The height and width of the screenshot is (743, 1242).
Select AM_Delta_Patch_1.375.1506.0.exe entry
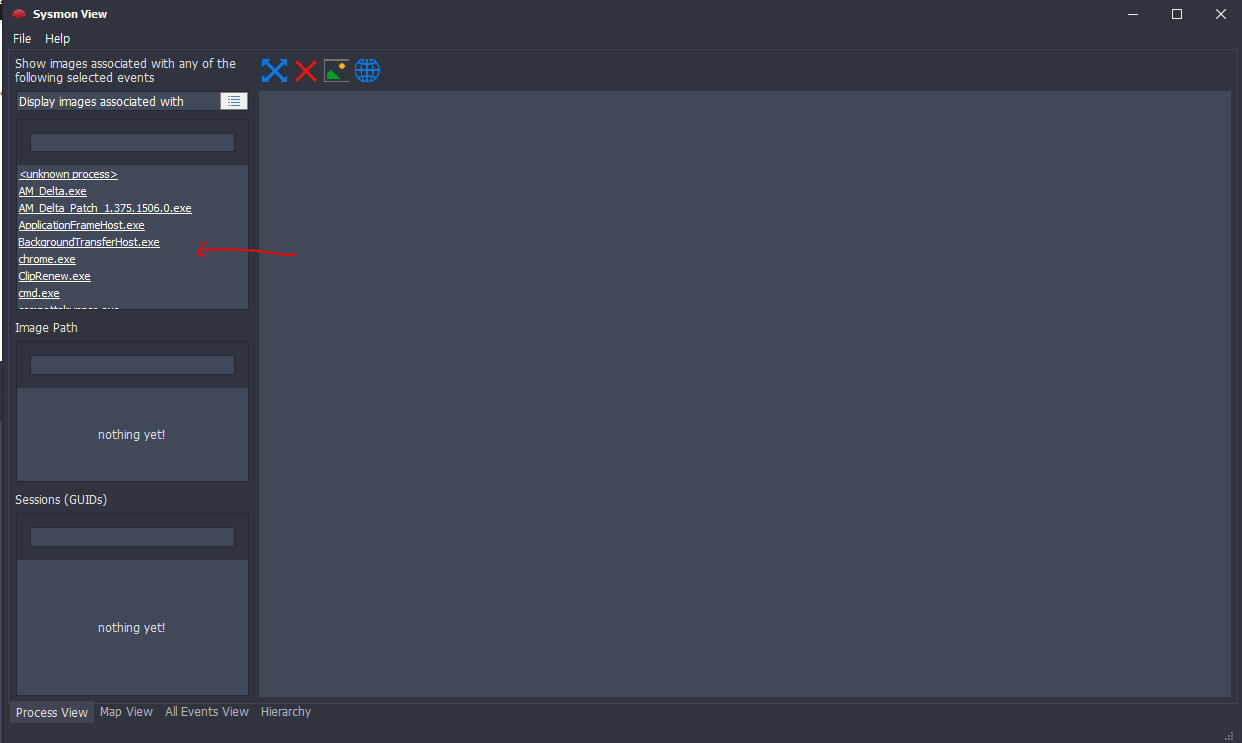pos(105,208)
